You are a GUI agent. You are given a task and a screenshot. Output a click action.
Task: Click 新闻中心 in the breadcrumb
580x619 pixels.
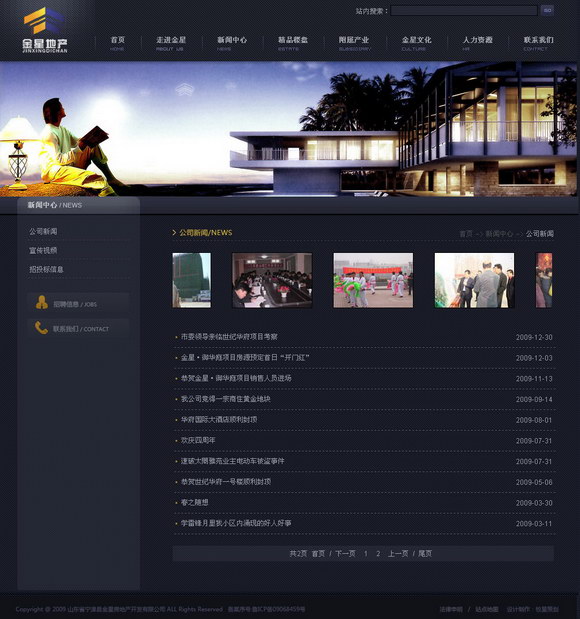click(x=499, y=234)
